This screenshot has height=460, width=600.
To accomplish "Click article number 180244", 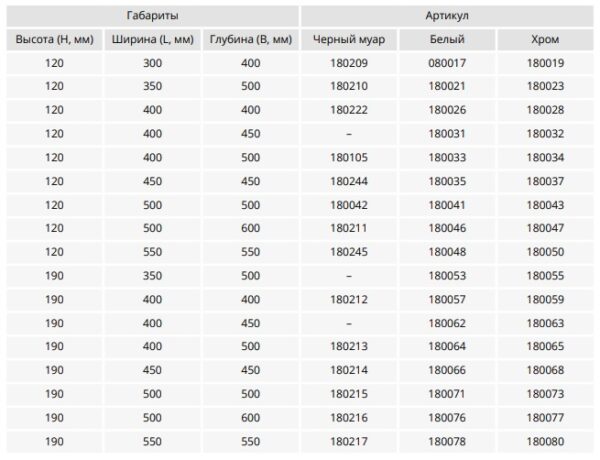I will pos(349,181).
